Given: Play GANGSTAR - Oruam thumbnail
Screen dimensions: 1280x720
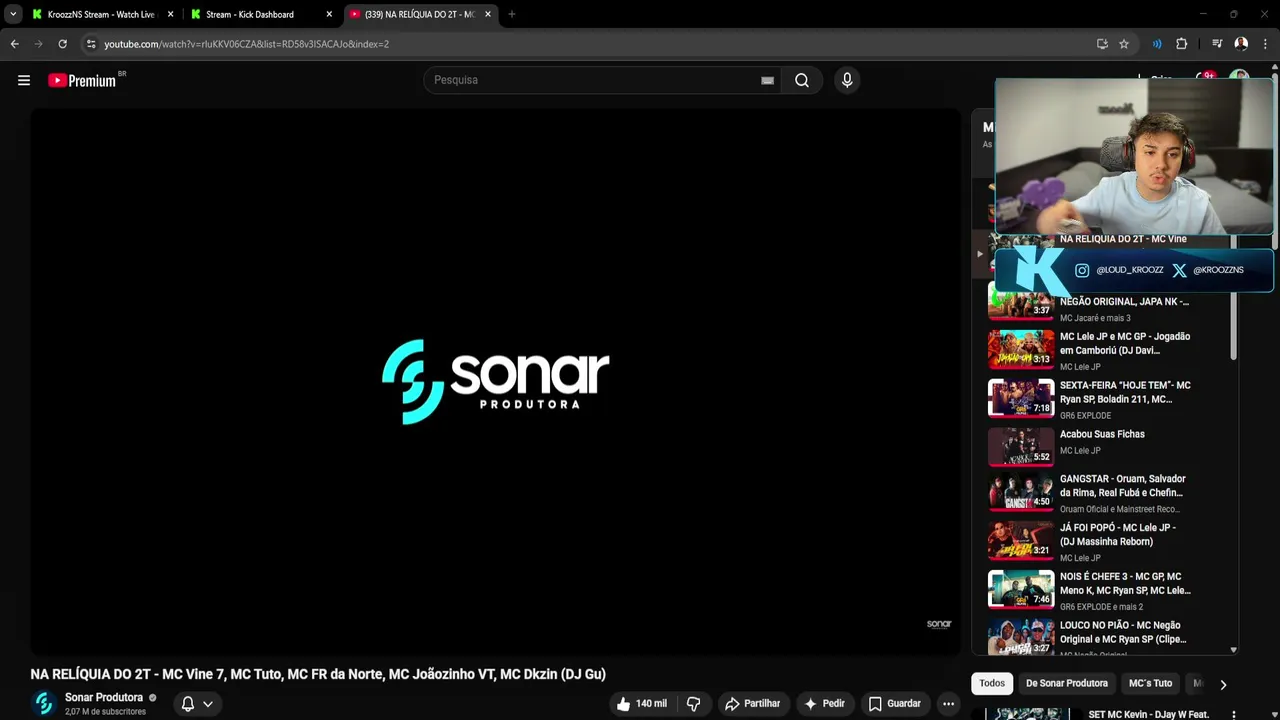Looking at the screenshot, I should (1021, 493).
